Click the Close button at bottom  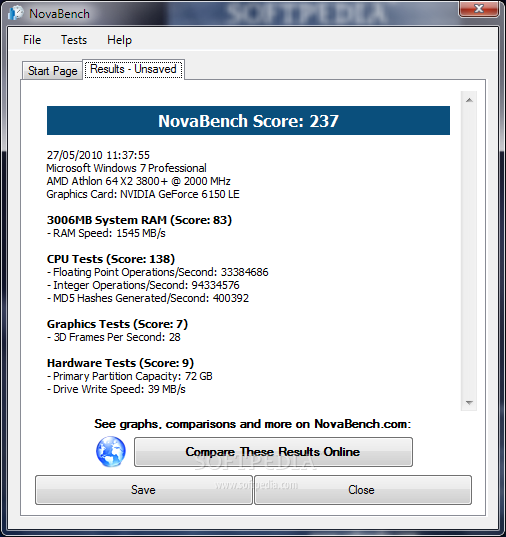point(363,490)
